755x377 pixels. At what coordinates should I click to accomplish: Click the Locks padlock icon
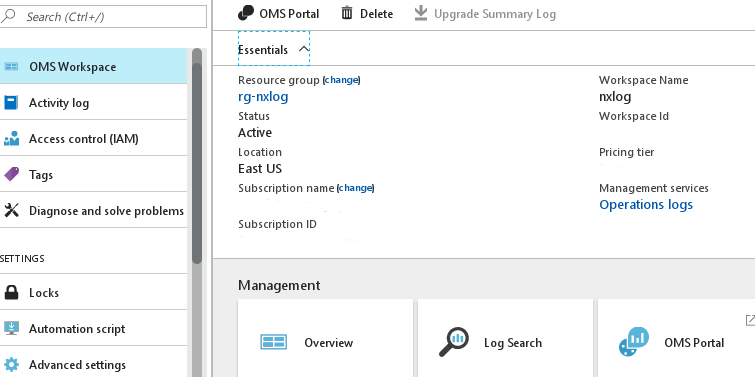tap(11, 292)
